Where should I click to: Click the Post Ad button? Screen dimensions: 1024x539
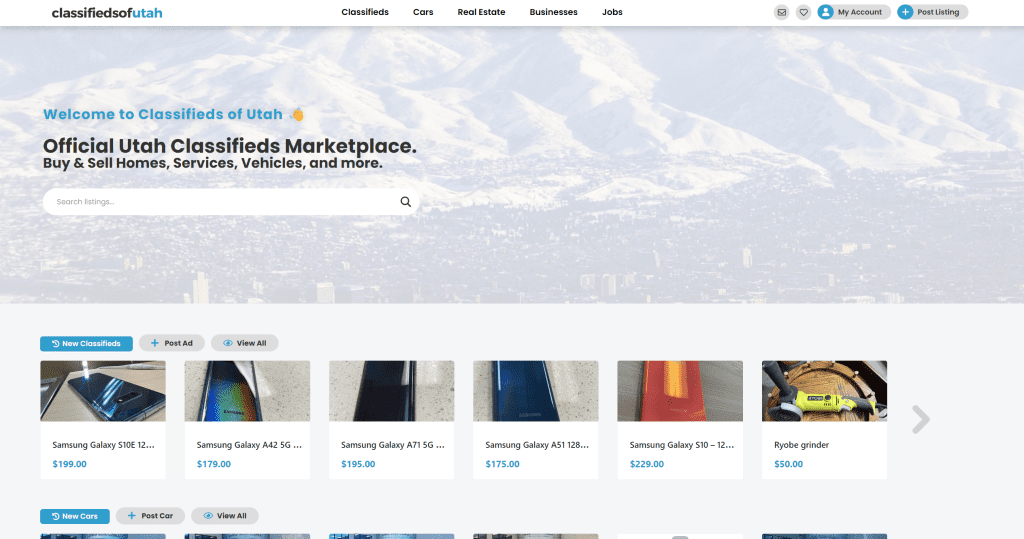point(172,343)
